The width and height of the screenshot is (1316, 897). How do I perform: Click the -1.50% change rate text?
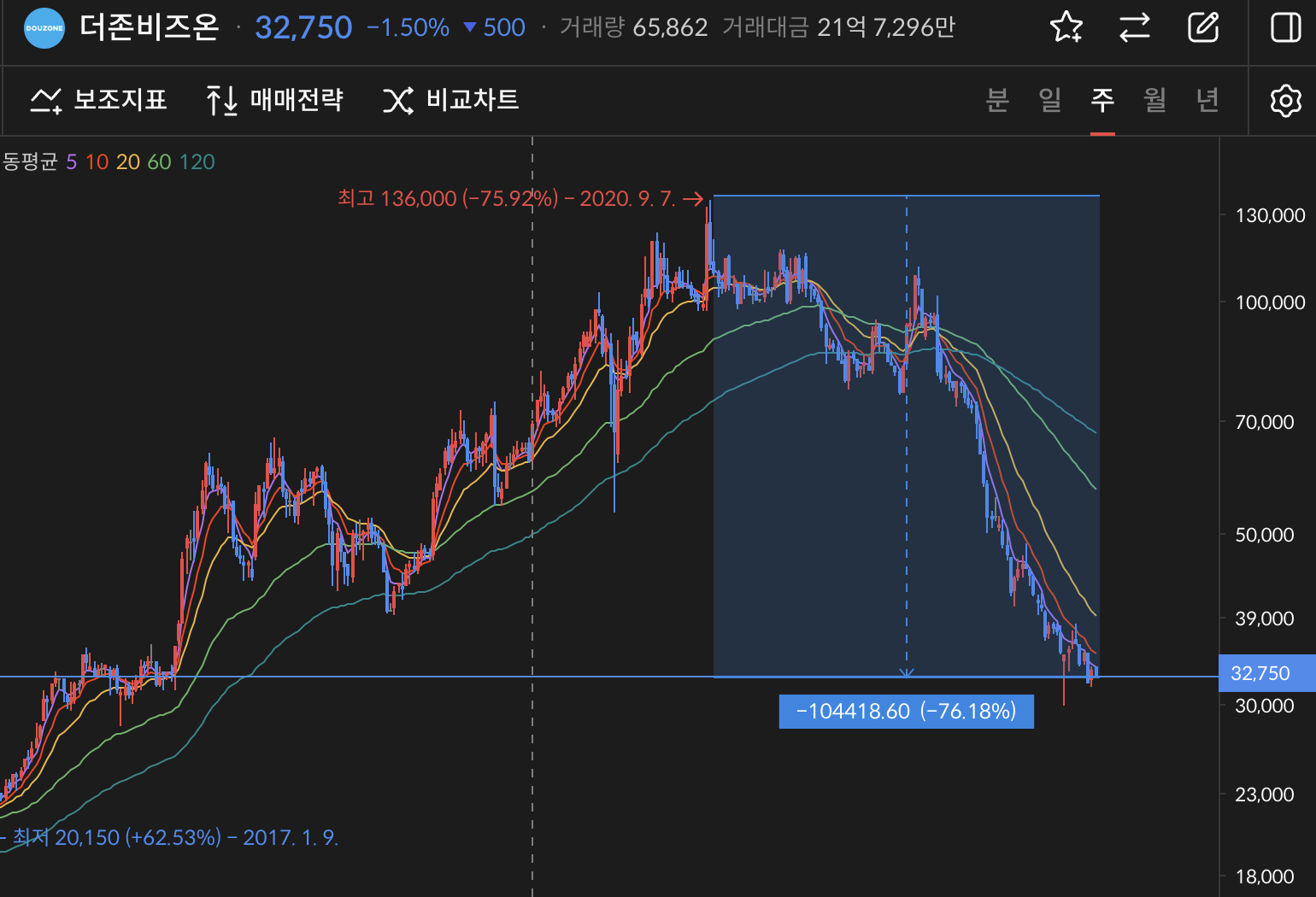[408, 28]
